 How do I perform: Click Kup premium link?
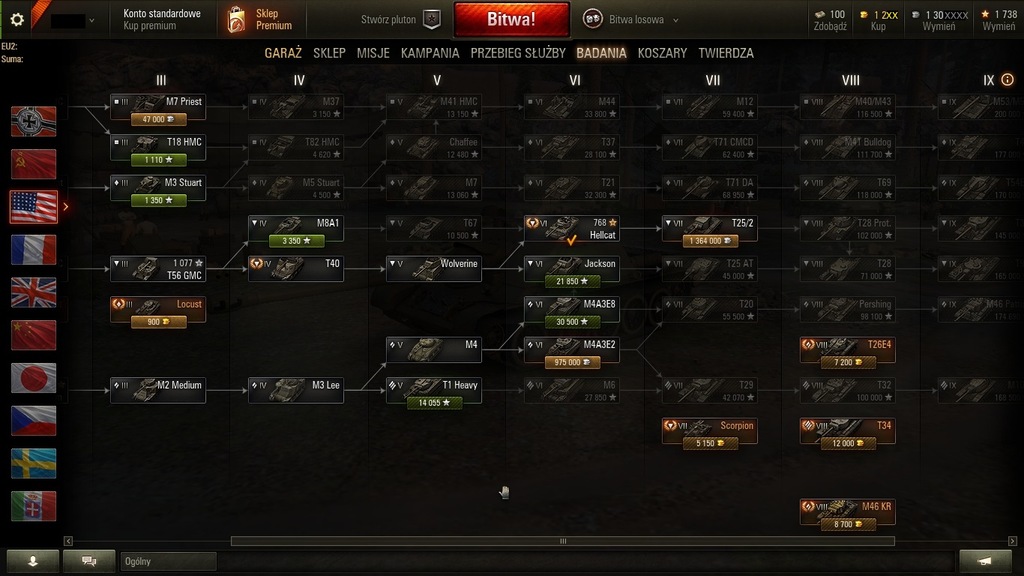(x=150, y=26)
